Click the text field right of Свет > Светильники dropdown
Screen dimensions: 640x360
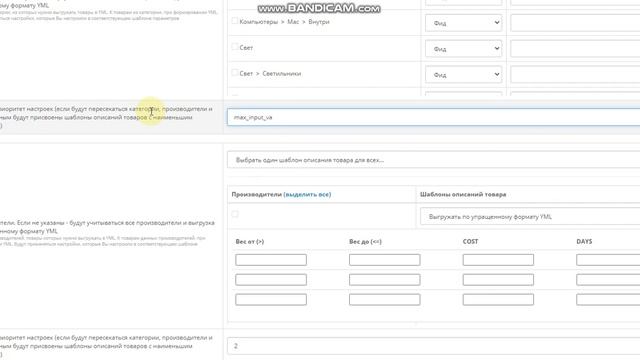pos(575,75)
